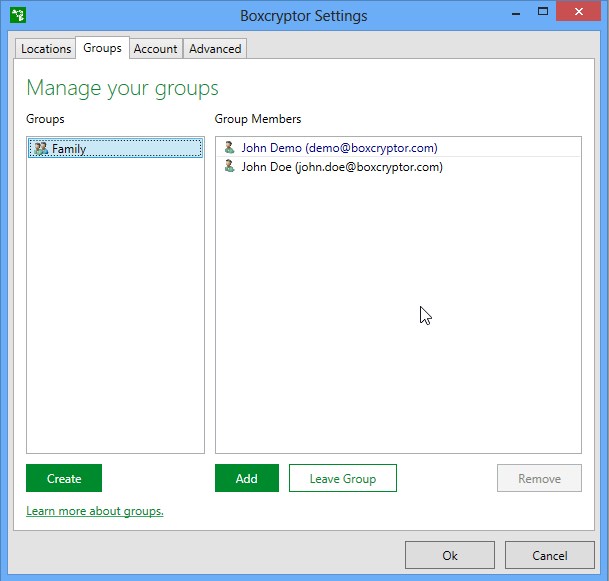The image size is (609, 581).
Task: Click the Family group people icon
Action: (41, 148)
